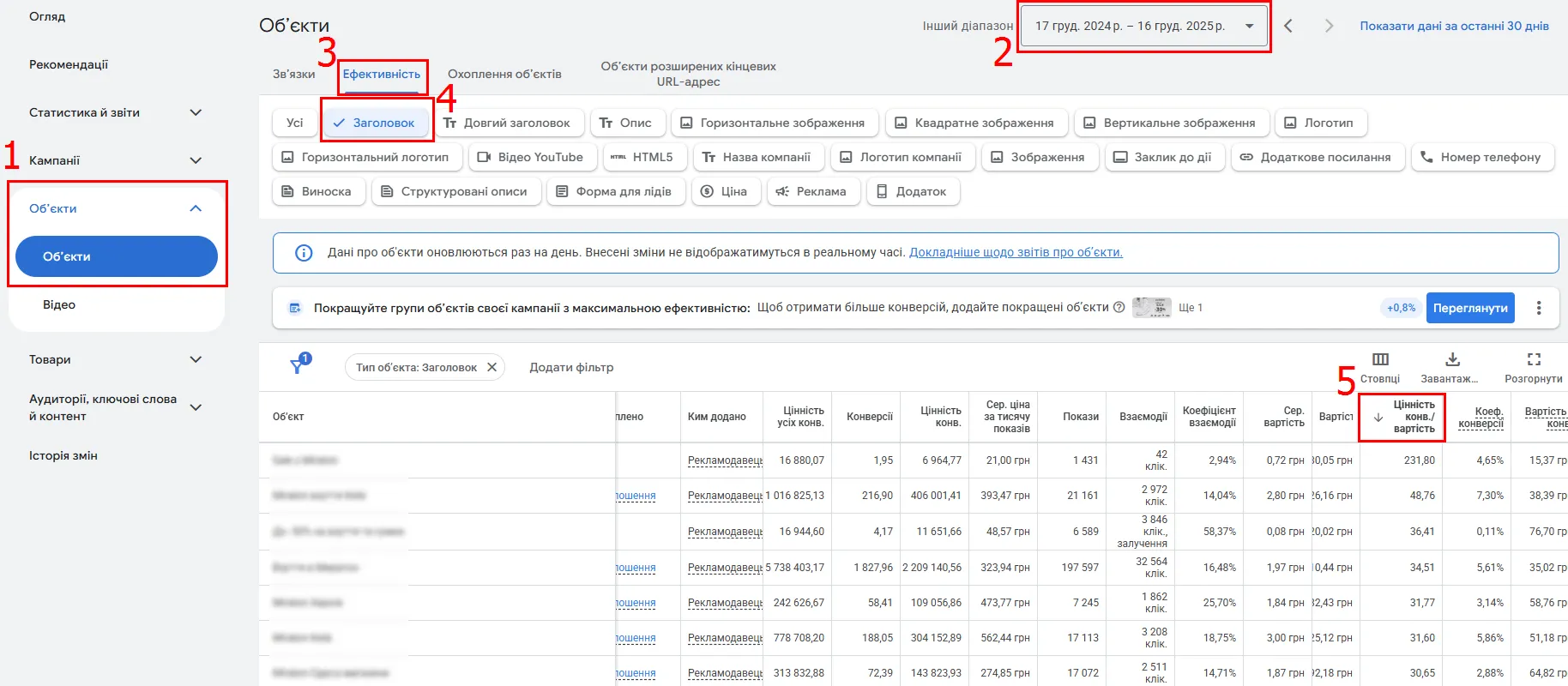Go to previous date range arrow
Image resolution: width=1568 pixels, height=686 pixels.
tap(1288, 26)
